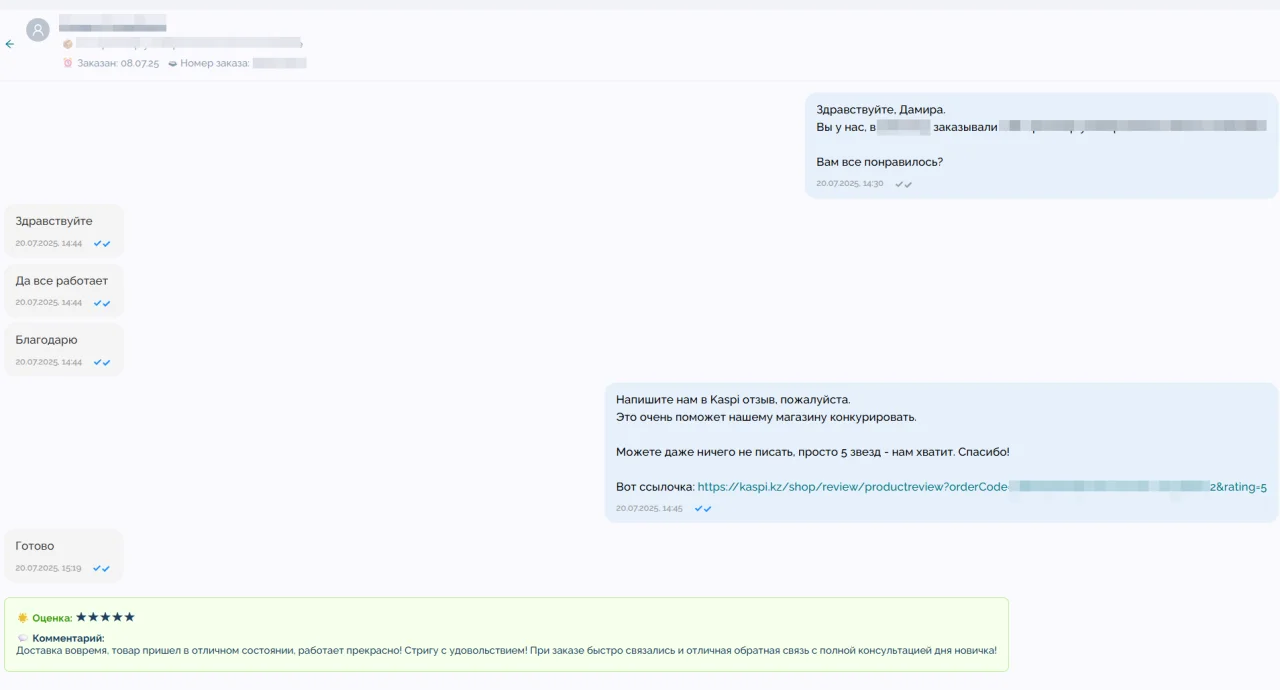Click the alarm clock icon beside Заказан
This screenshot has height=690, width=1280.
[68, 63]
